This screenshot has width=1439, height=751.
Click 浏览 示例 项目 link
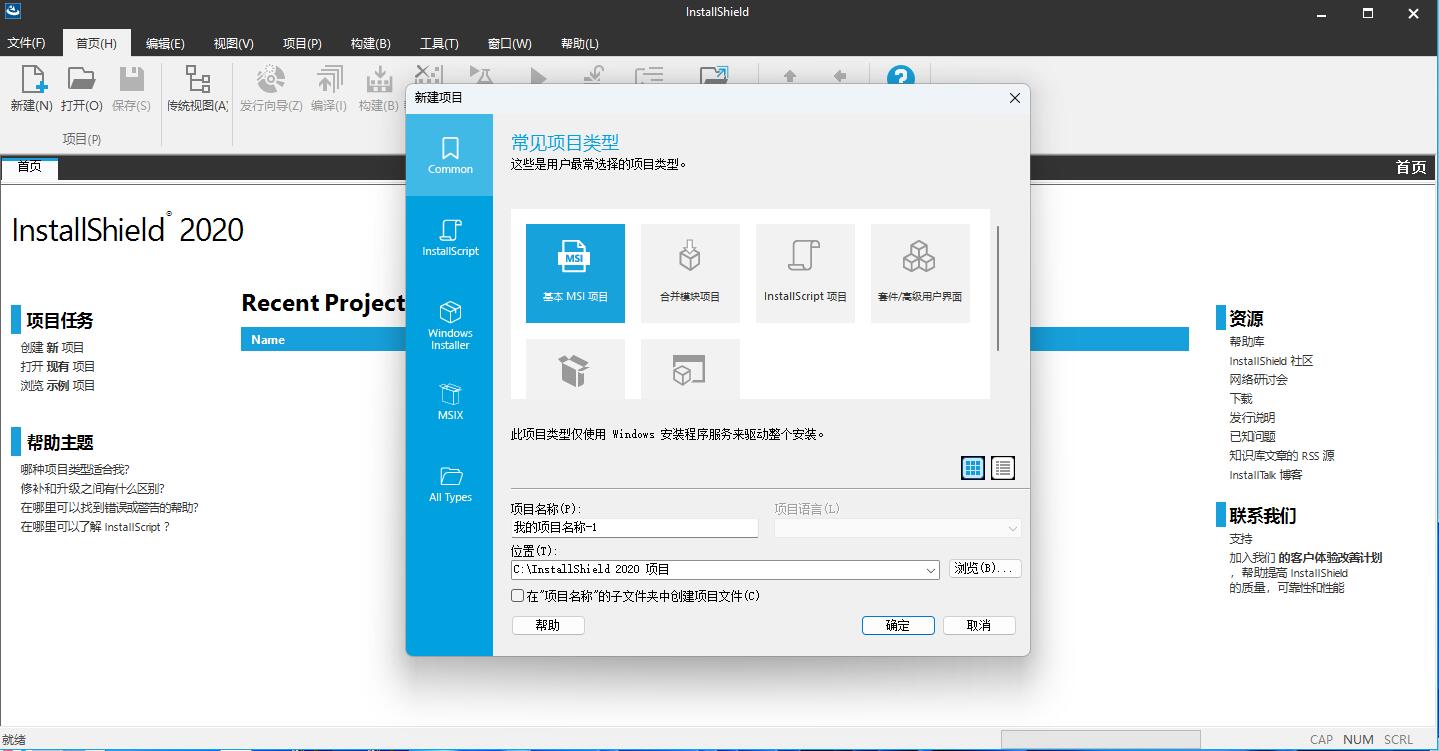[57, 385]
